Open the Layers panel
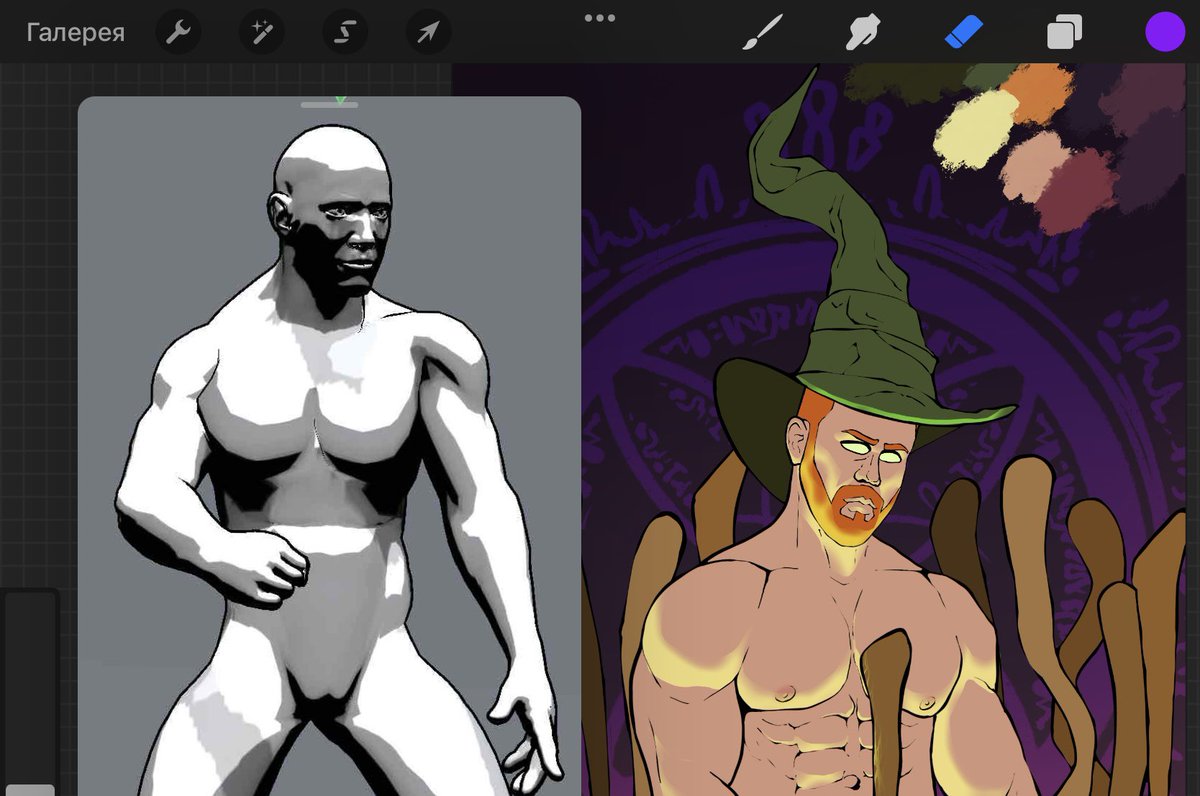This screenshot has height=796, width=1200. coord(1064,33)
